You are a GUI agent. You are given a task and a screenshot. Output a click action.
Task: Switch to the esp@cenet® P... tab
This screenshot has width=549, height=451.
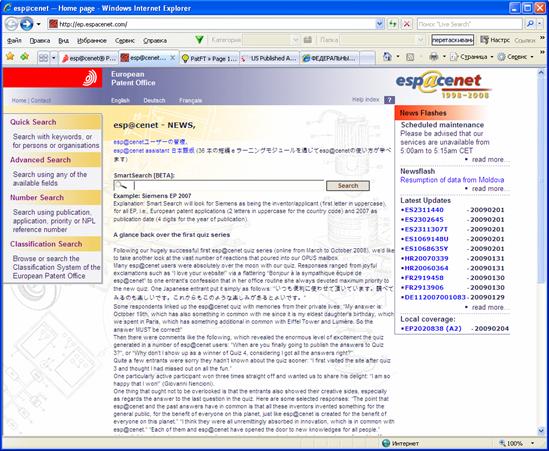point(89,58)
